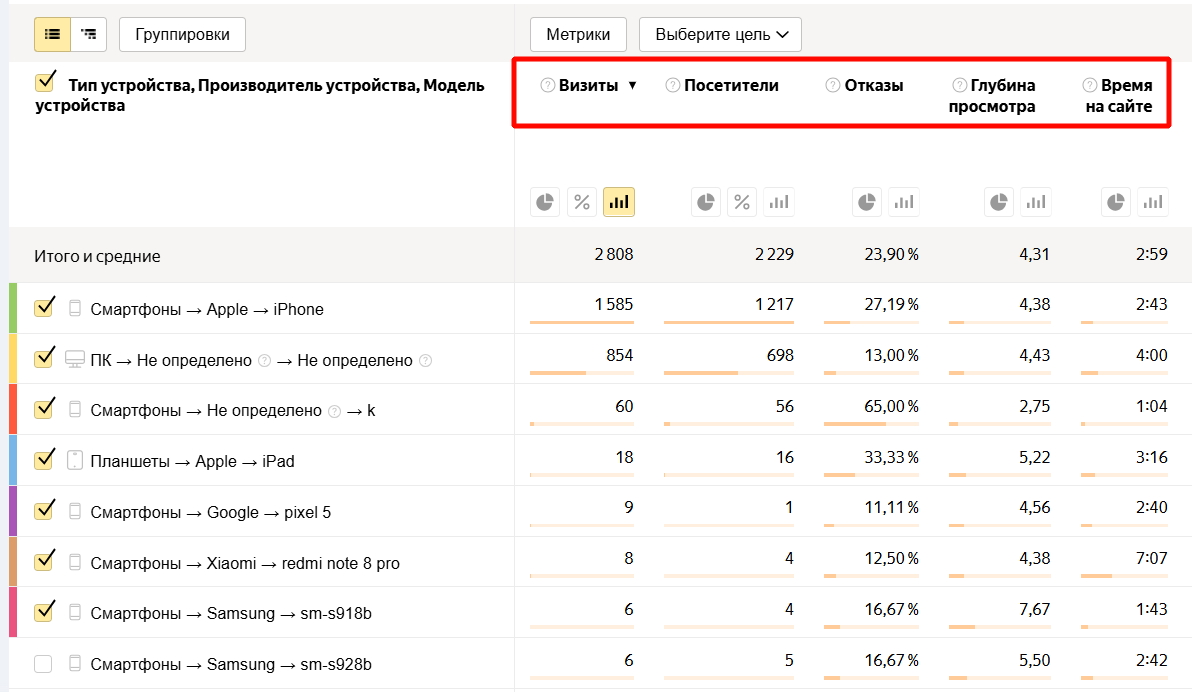Switch to tree list view icon
The width and height of the screenshot is (1192, 692).
89,34
